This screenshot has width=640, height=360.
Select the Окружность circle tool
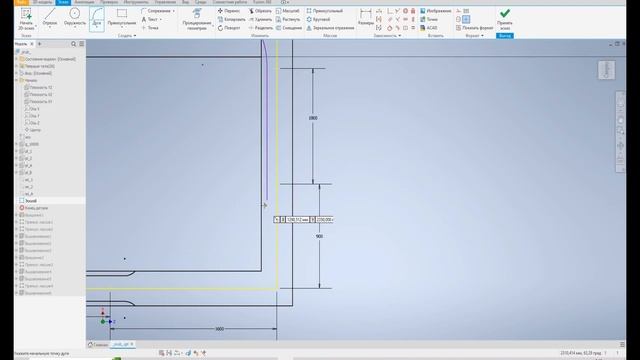(75, 17)
